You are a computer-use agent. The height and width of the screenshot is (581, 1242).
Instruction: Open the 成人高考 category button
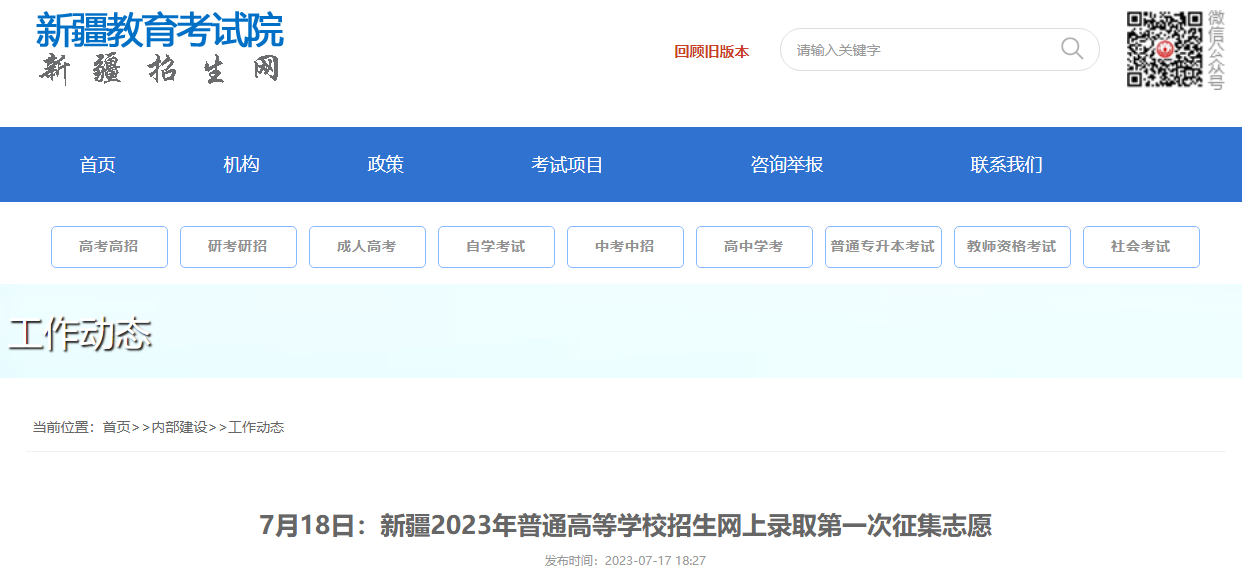[x=367, y=247]
